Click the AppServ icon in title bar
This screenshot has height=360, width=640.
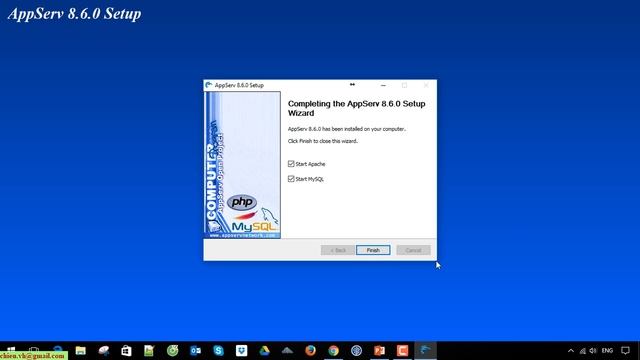(209, 85)
